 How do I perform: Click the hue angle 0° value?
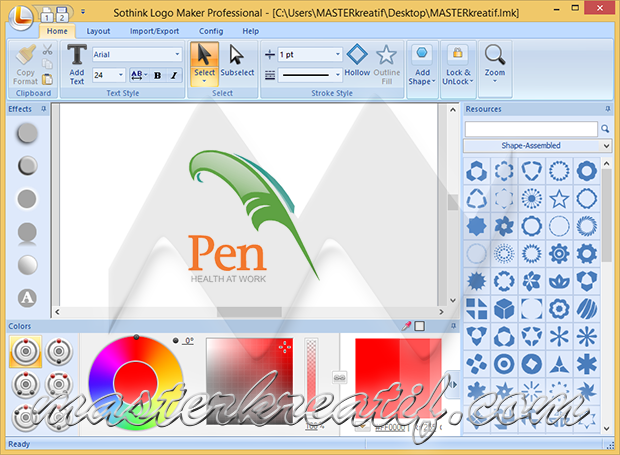[x=189, y=341]
